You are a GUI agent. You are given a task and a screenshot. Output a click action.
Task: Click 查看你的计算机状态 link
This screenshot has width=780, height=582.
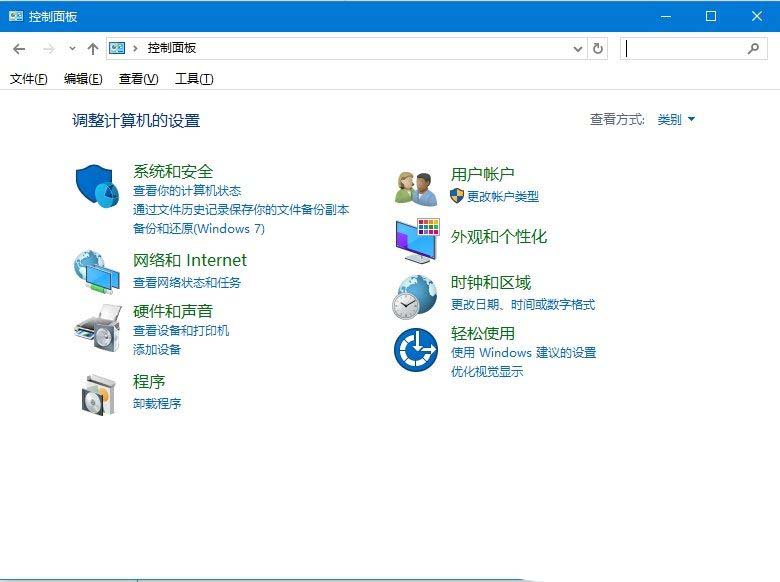187,191
